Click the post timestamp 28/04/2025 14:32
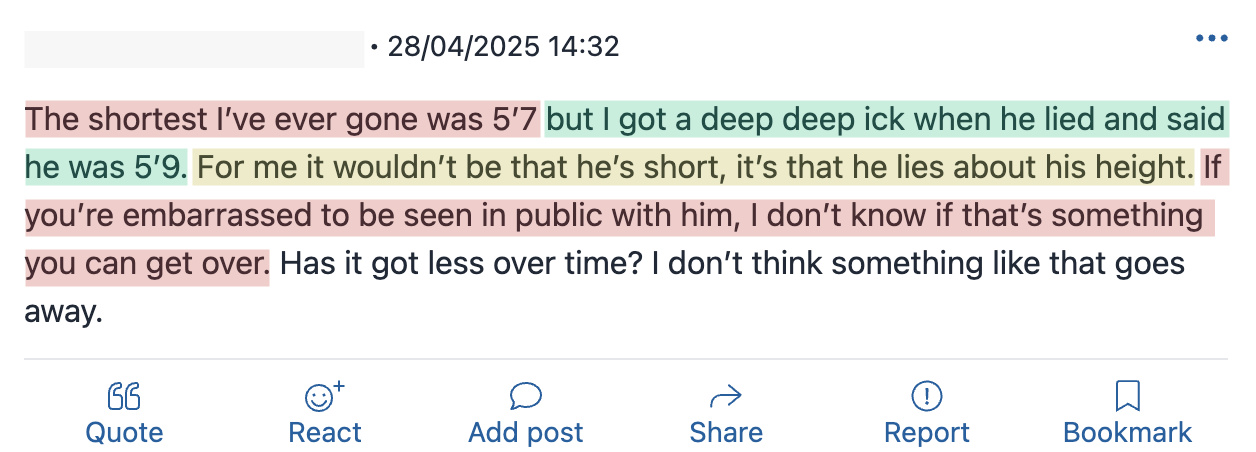The image size is (1256, 452). point(503,46)
